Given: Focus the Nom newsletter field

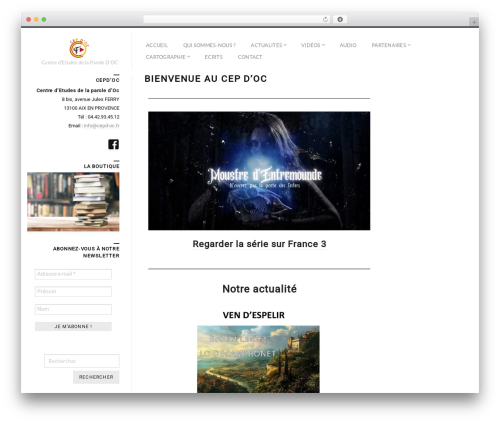Looking at the screenshot, I should tap(73, 309).
